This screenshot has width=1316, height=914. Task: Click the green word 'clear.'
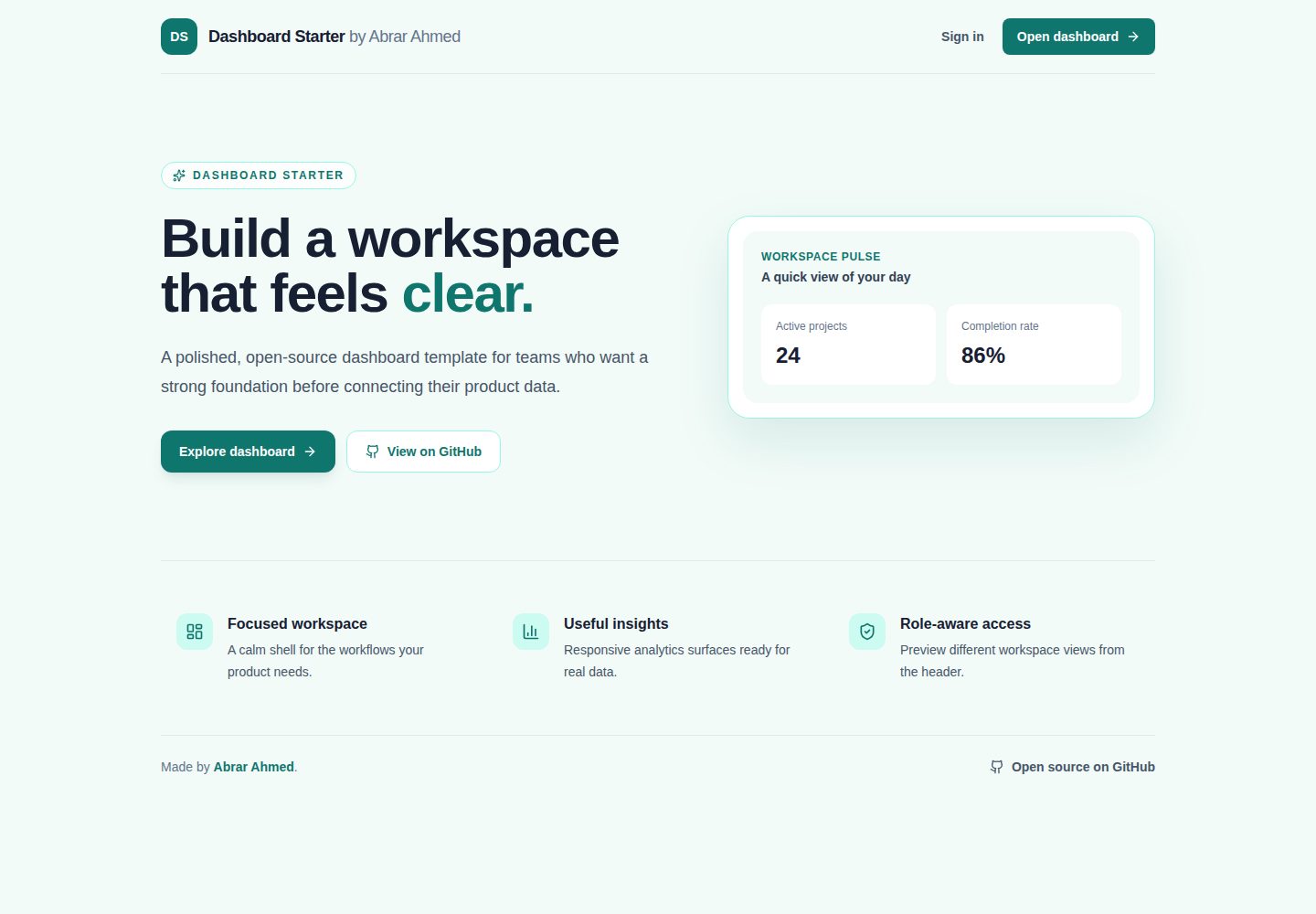click(x=468, y=293)
